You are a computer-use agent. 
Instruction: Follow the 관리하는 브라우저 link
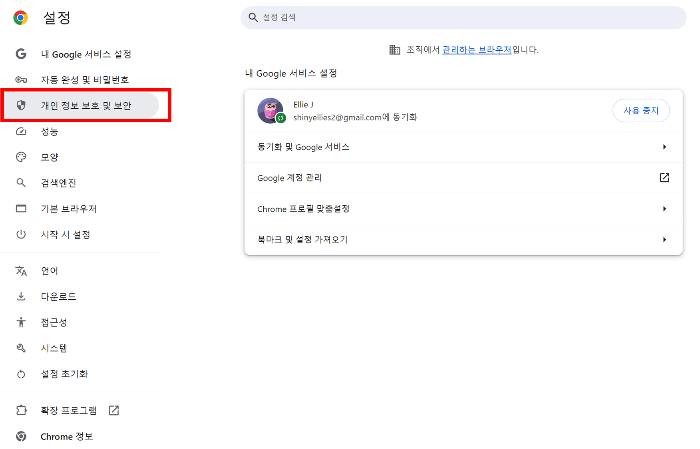point(476,50)
